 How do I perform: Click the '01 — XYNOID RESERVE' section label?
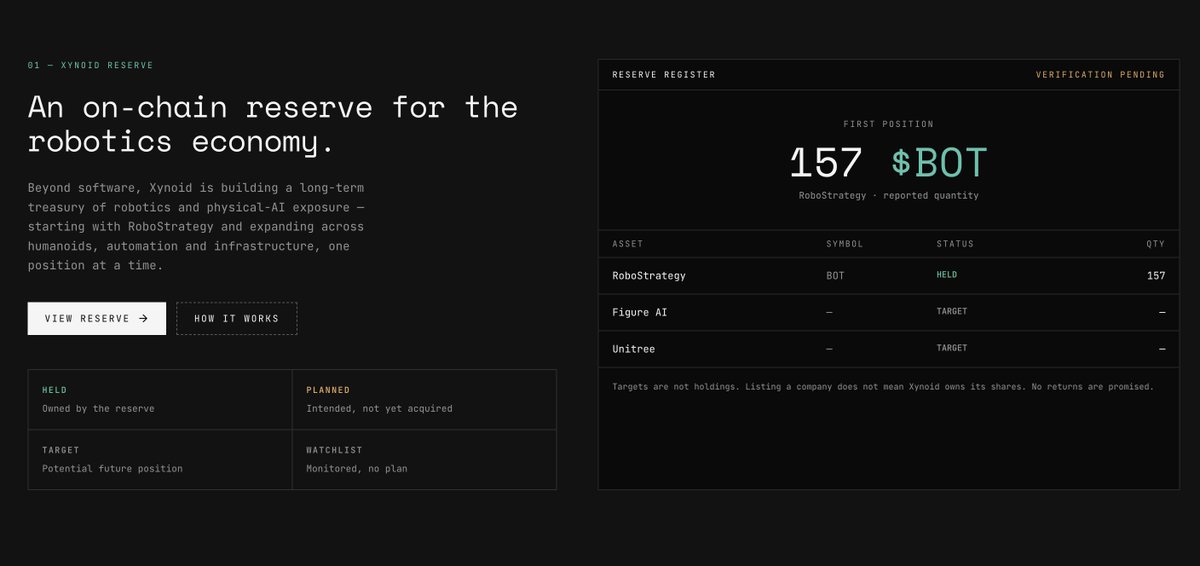tap(91, 65)
